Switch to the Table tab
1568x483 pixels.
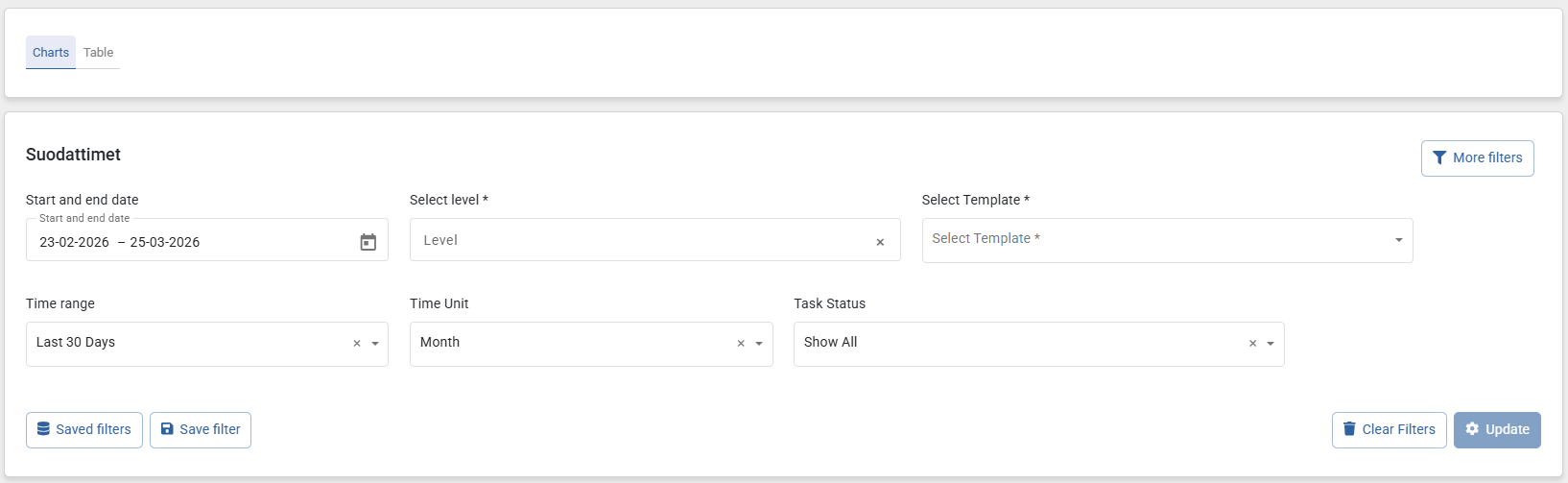click(98, 53)
